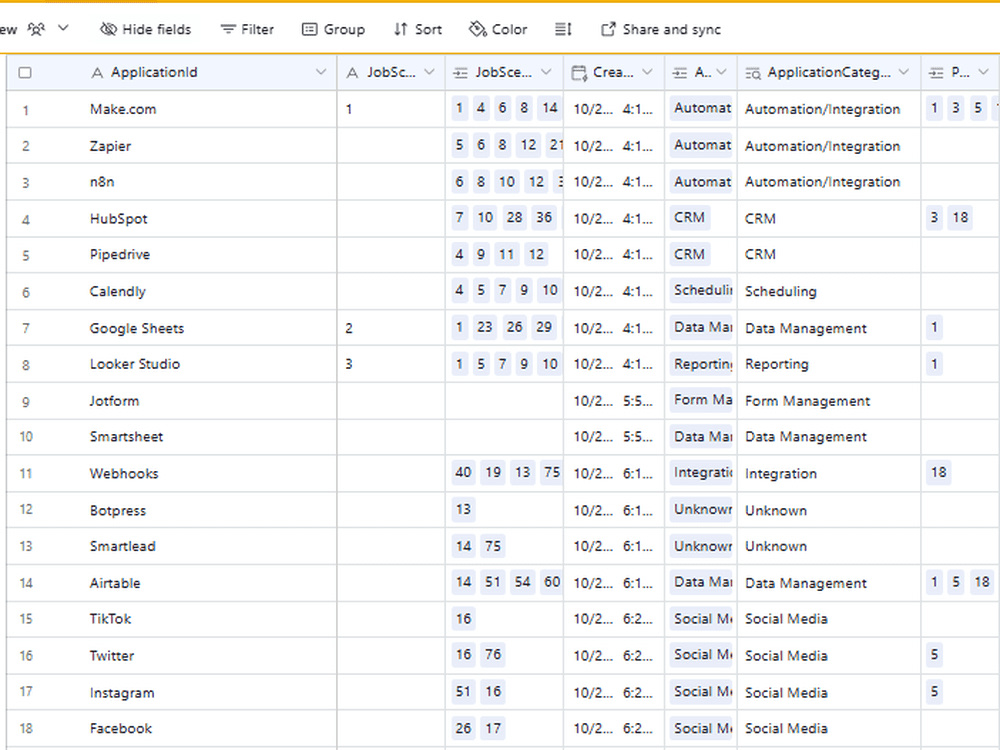
Task: Select the Zapier cell
Action: pyautogui.click(x=209, y=145)
